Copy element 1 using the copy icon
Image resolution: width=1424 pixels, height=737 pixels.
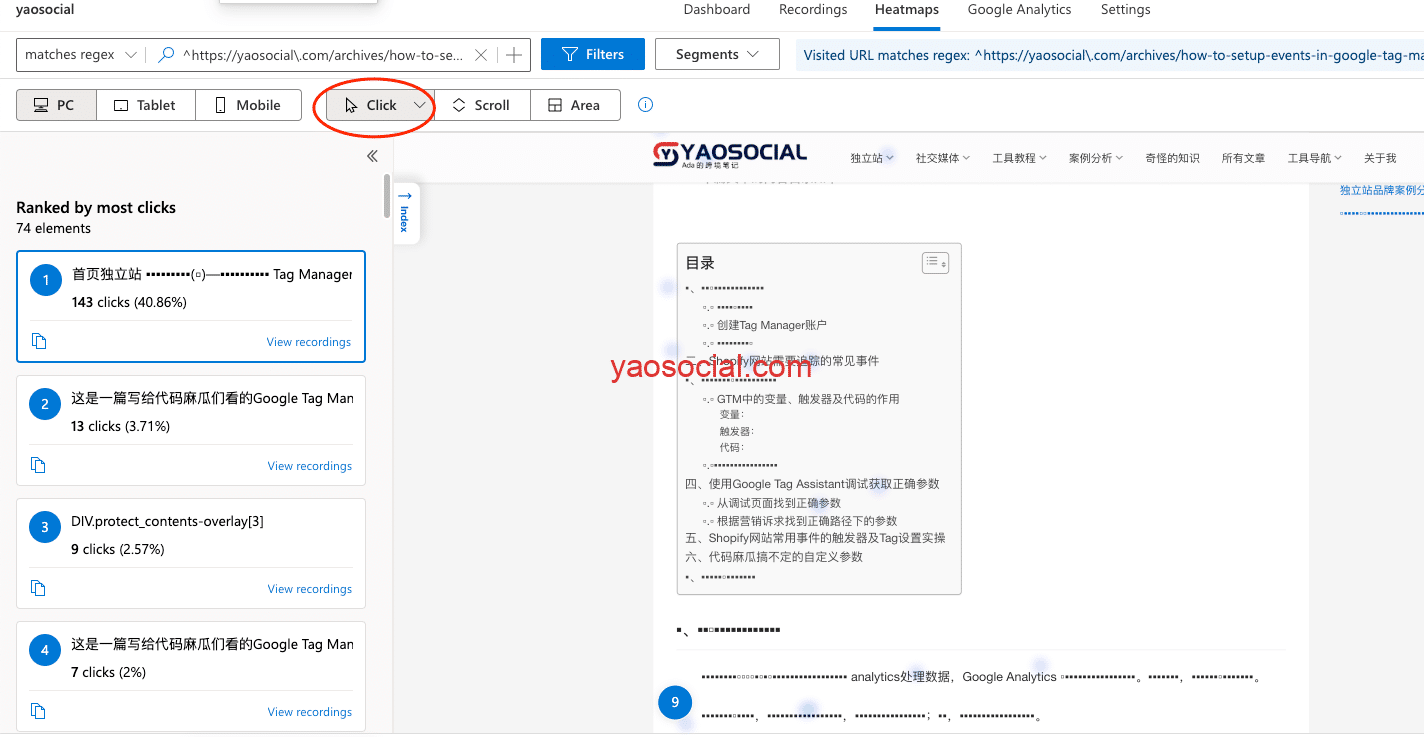[39, 341]
